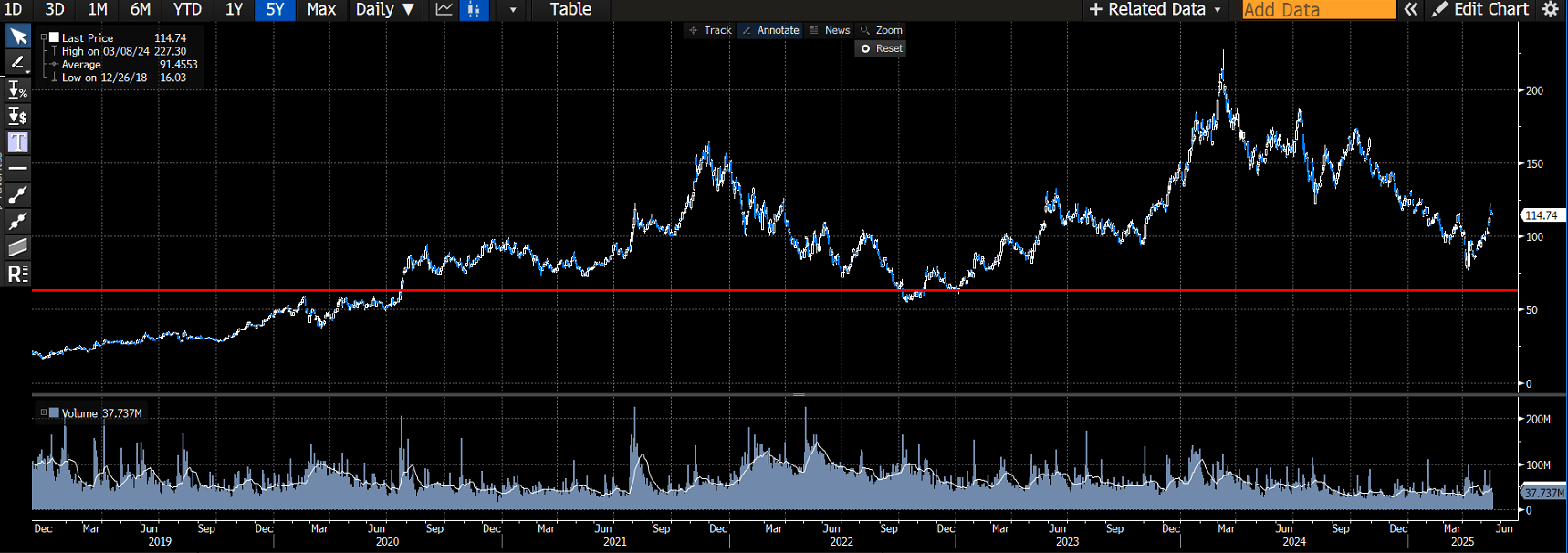Image resolution: width=1568 pixels, height=553 pixels.
Task: Toggle Annotate mode on chart
Action: (x=770, y=30)
